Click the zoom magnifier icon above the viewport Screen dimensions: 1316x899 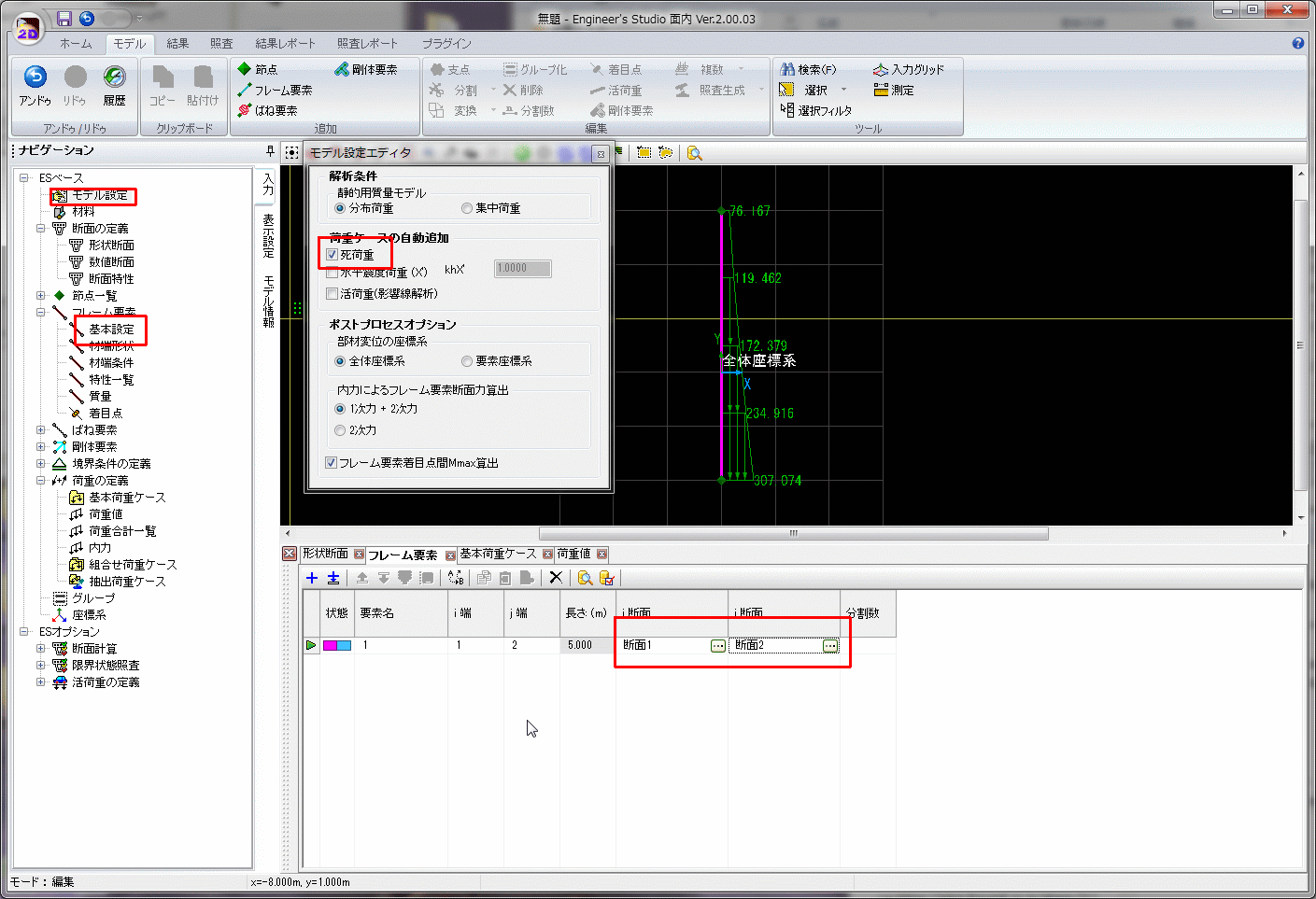click(x=694, y=152)
